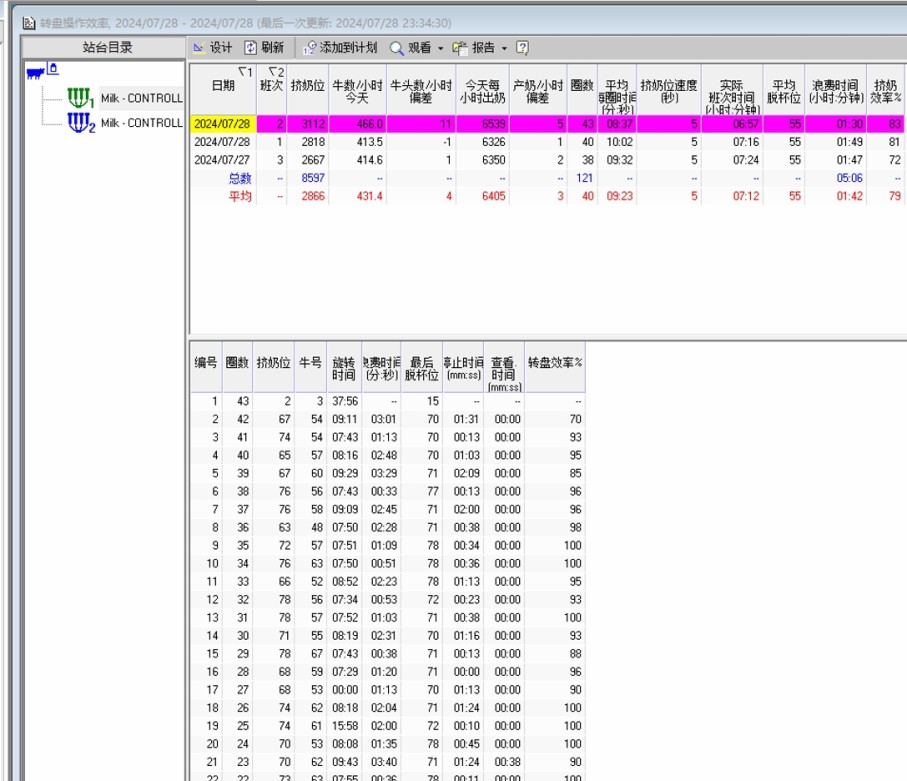Open the 观看 (View) dropdown

[x=417, y=48]
